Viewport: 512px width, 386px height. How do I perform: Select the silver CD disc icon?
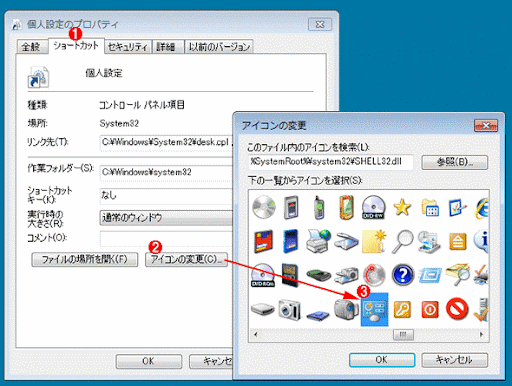pos(264,207)
